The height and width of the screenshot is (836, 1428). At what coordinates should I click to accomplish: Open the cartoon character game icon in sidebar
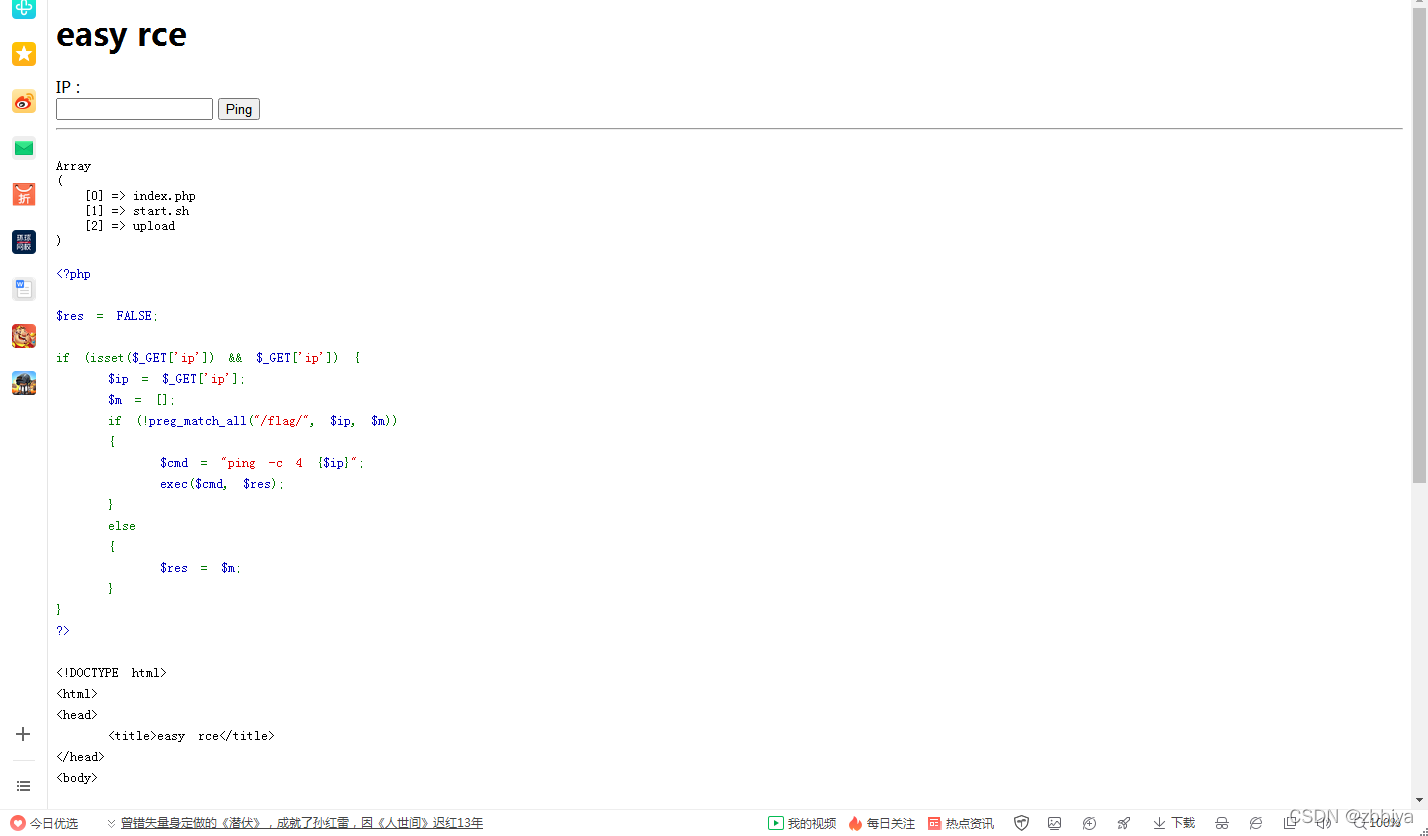coord(24,336)
